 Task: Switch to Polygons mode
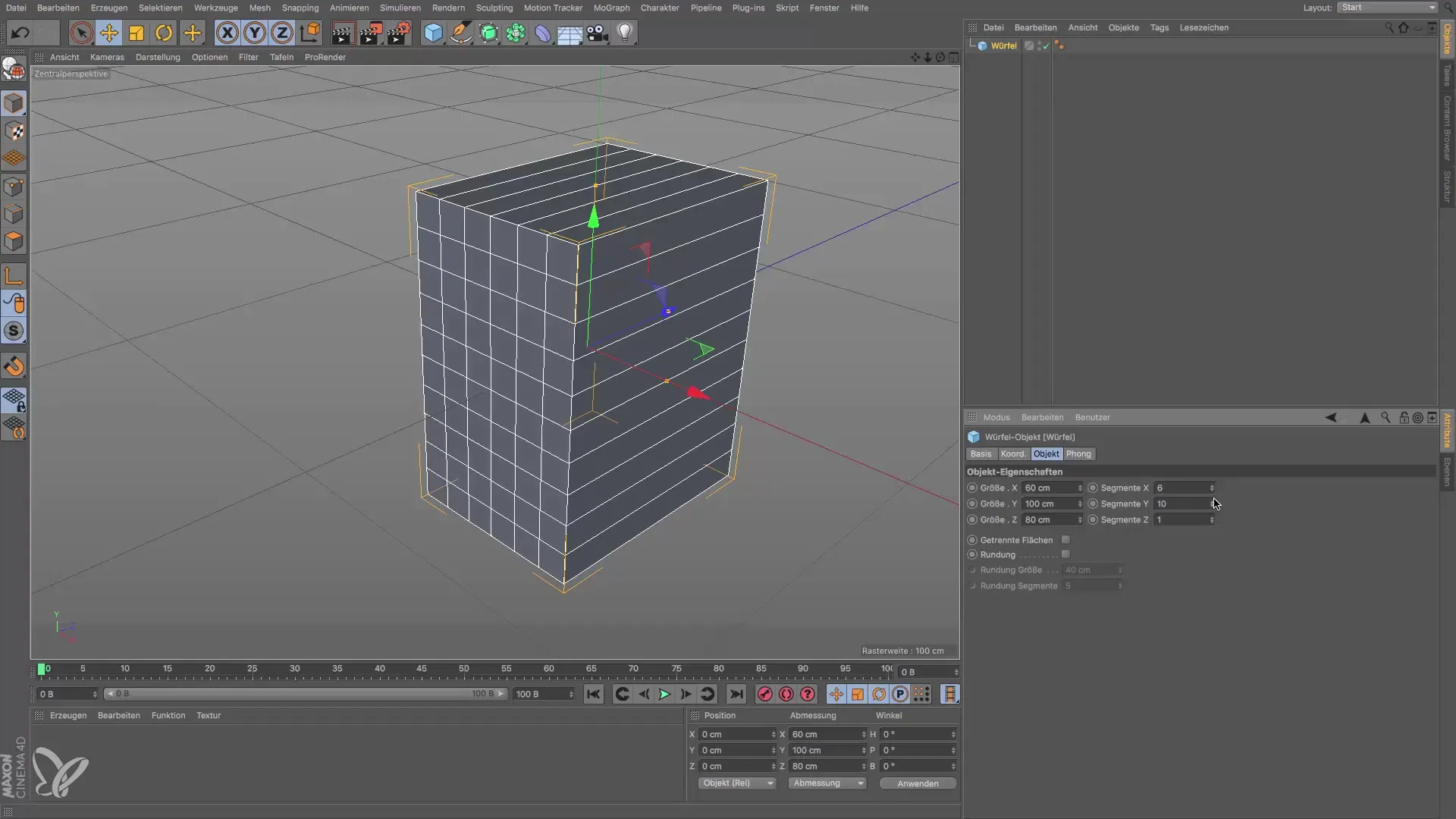point(14,242)
